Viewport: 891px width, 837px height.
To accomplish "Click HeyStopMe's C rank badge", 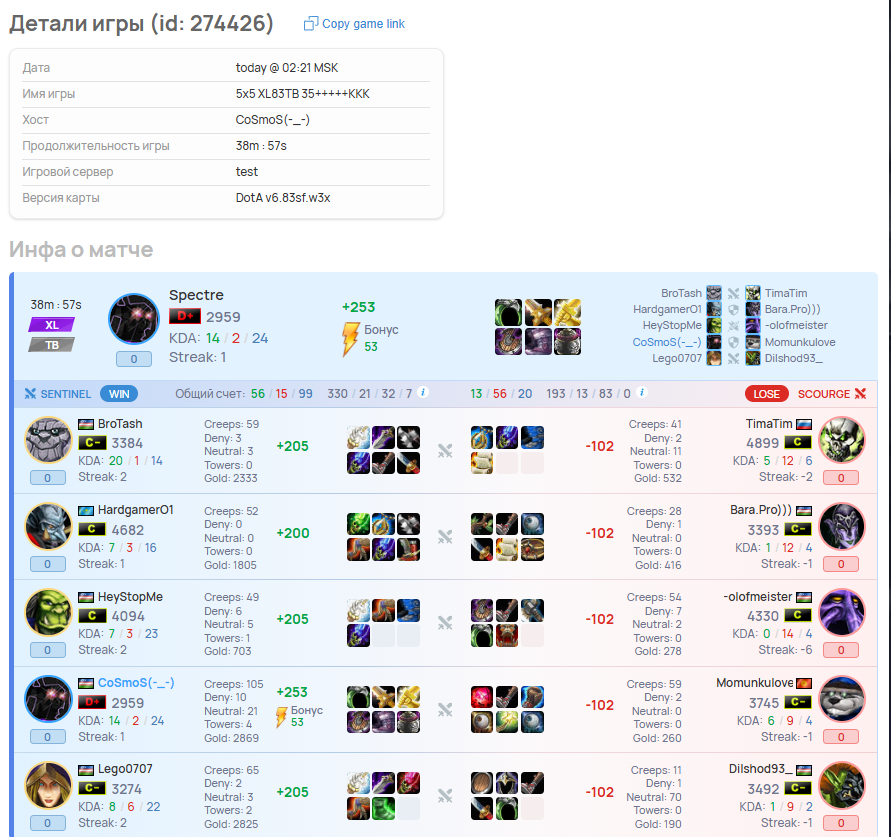I will pyautogui.click(x=92, y=615).
